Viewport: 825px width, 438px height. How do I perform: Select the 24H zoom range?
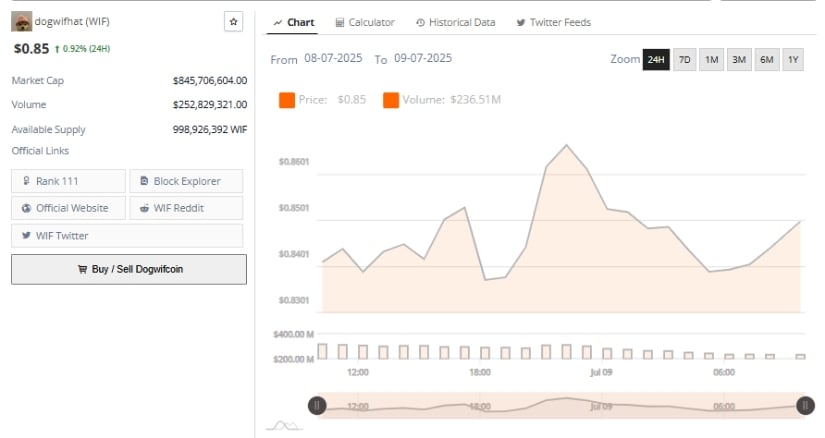click(x=656, y=59)
